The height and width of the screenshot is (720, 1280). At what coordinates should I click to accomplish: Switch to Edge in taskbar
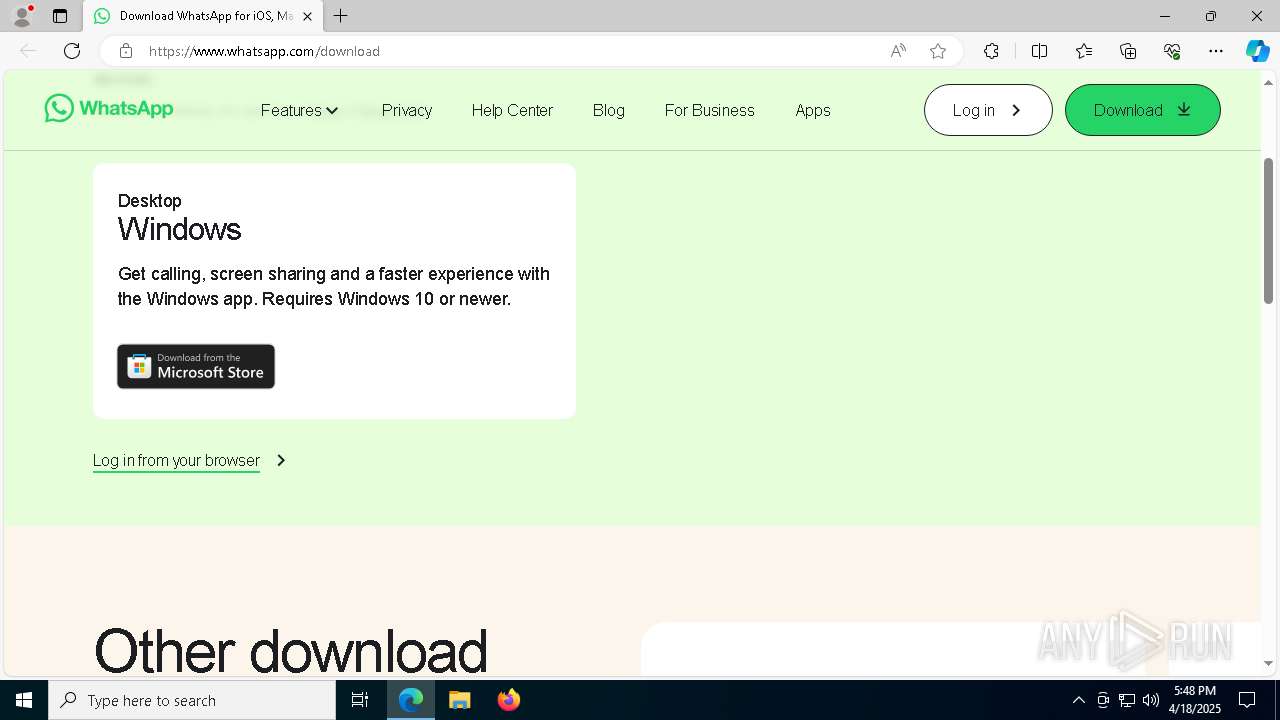pyautogui.click(x=411, y=700)
